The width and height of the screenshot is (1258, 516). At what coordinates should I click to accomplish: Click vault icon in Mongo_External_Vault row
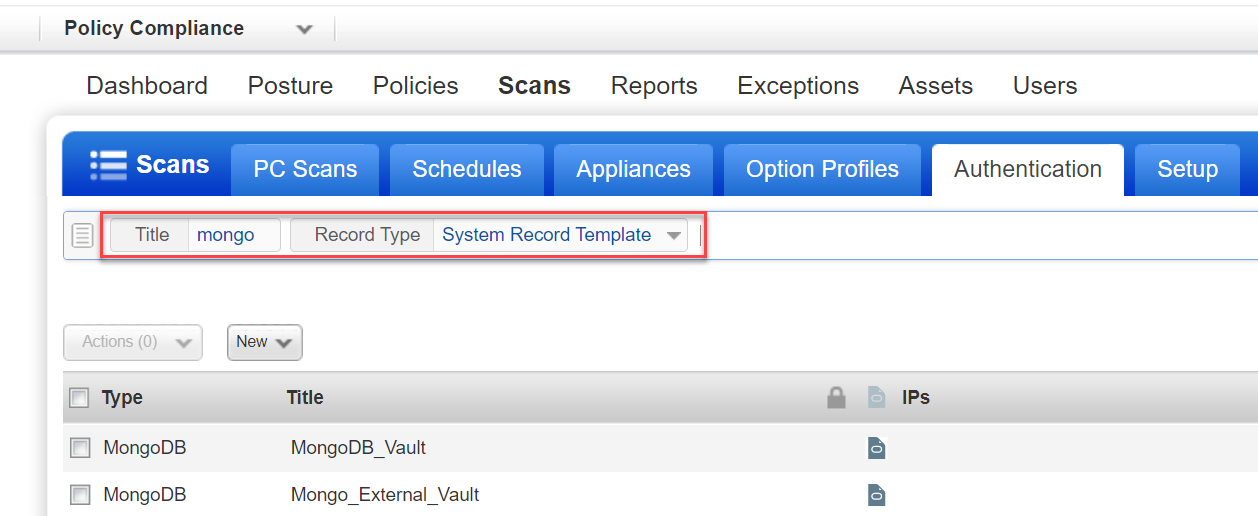(x=876, y=495)
